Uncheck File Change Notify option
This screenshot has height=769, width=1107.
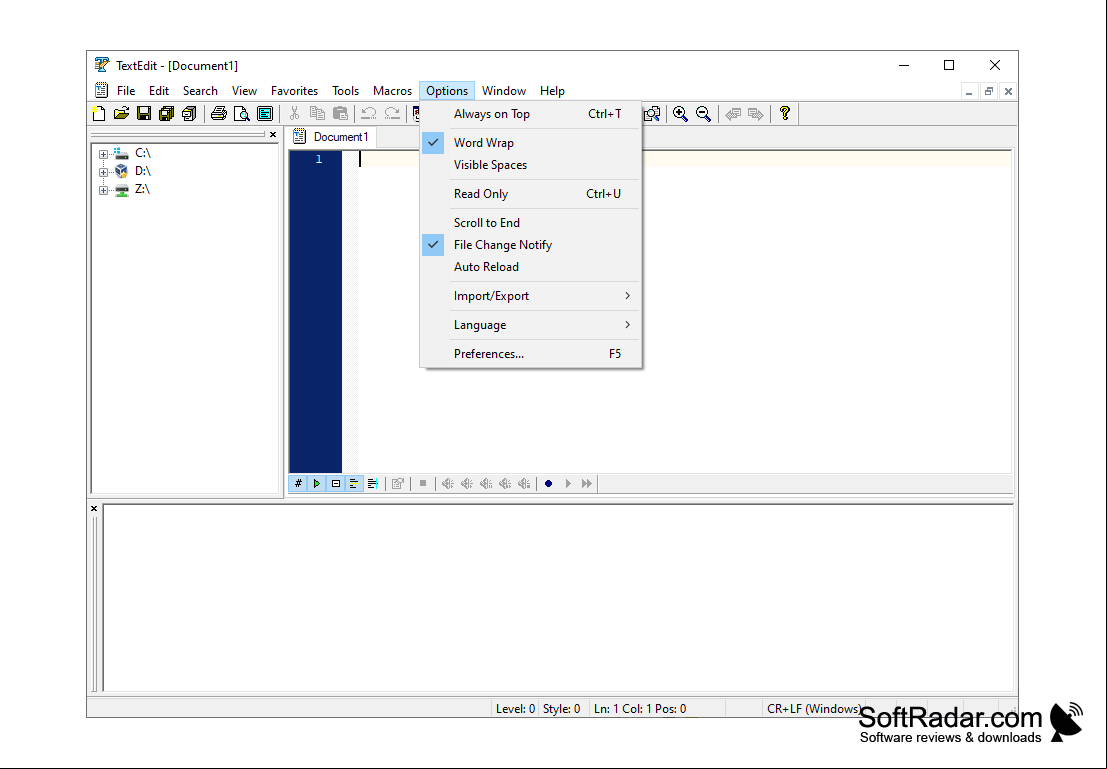(531, 244)
